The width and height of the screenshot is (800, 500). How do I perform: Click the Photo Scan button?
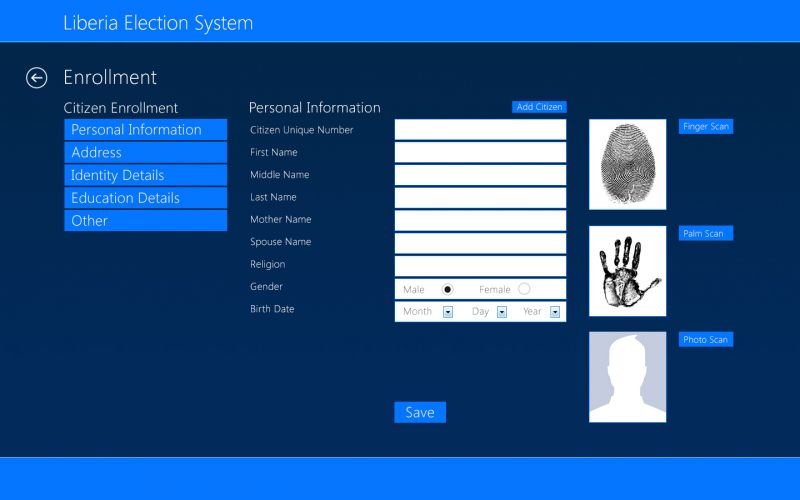706,339
